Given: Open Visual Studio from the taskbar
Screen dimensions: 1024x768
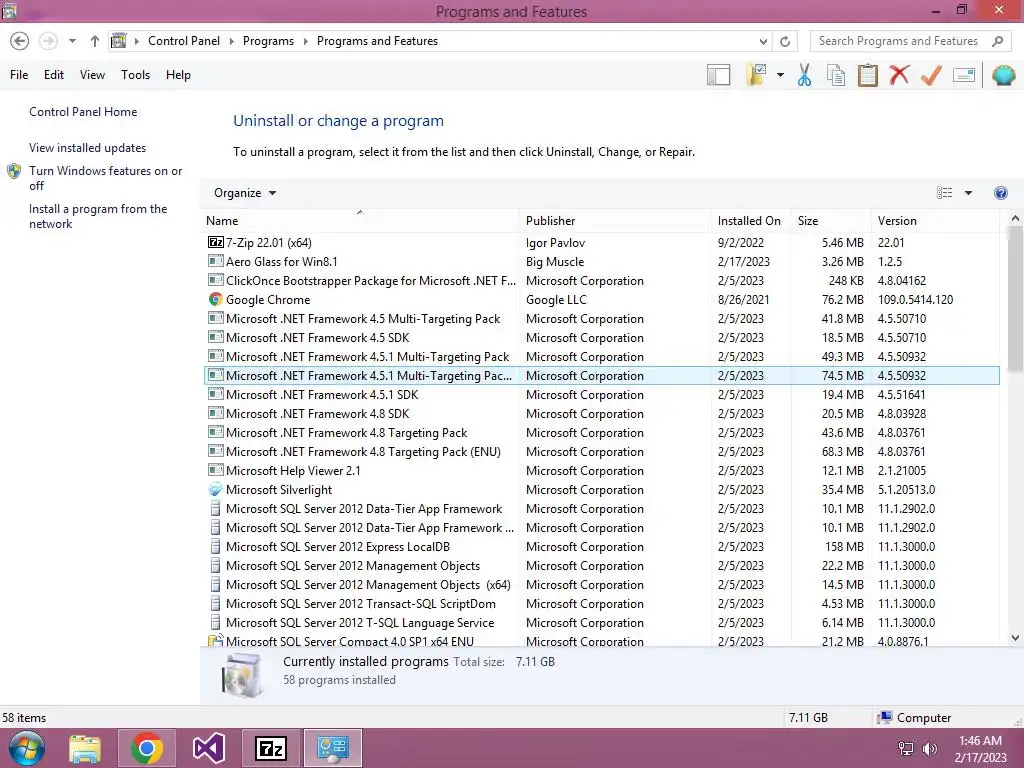Looking at the screenshot, I should pyautogui.click(x=208, y=748).
